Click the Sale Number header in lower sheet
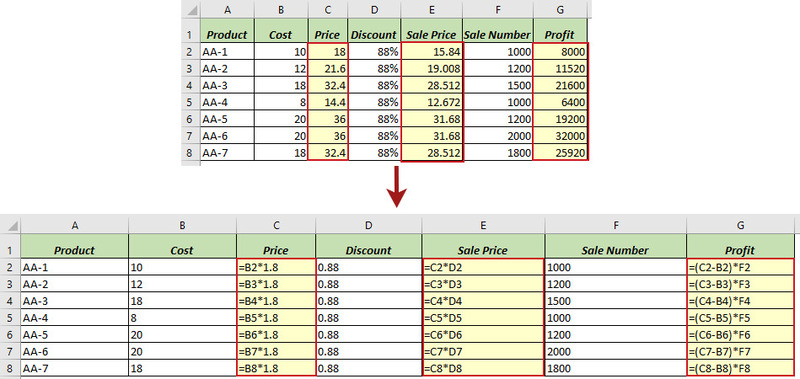Screen dimensions: 800x379 (x=615, y=250)
